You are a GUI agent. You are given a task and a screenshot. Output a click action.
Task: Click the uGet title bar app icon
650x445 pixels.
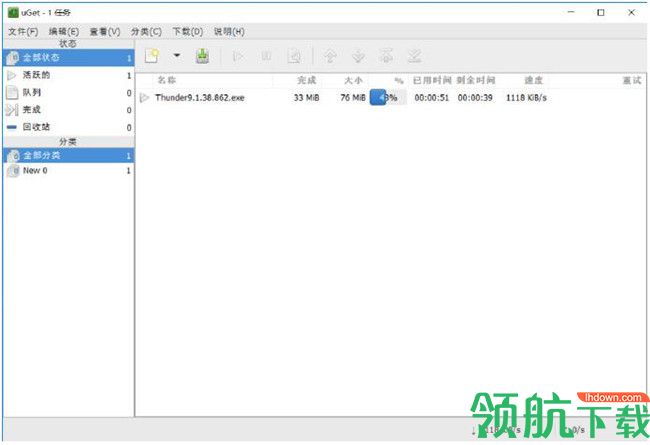coord(13,12)
